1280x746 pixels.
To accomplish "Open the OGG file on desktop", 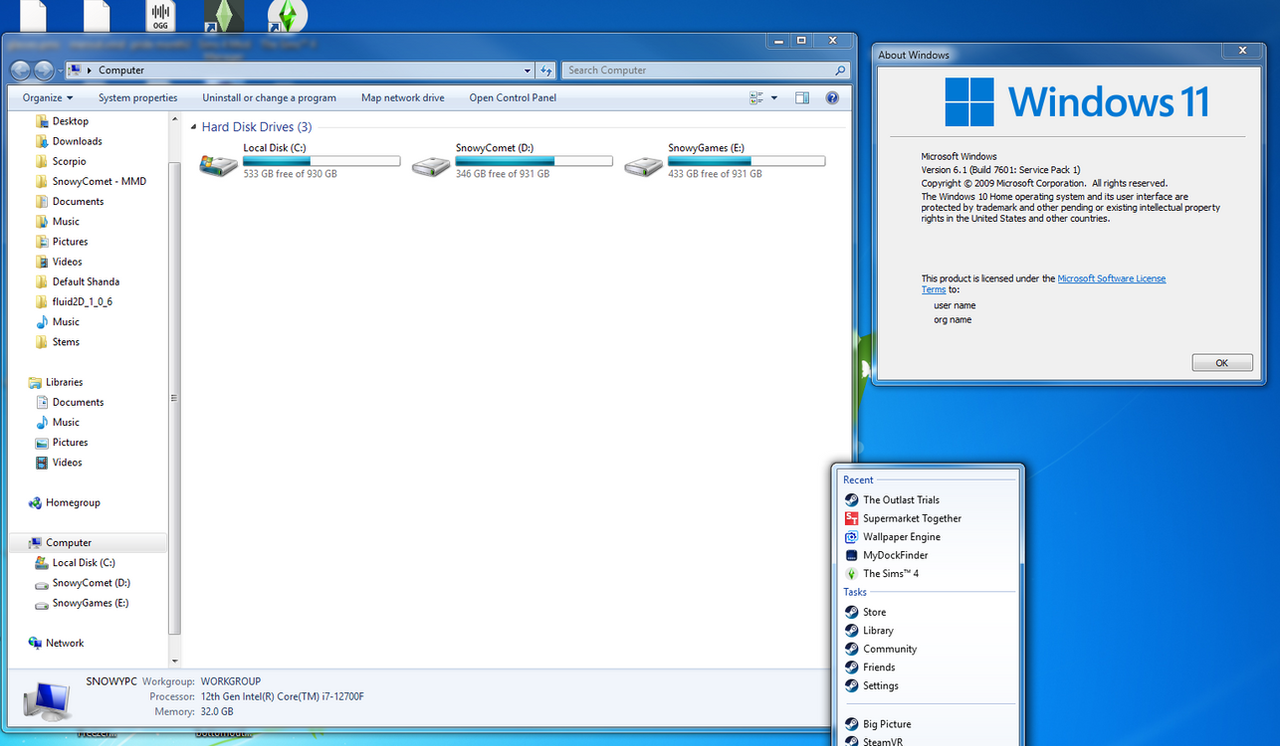I will point(161,17).
